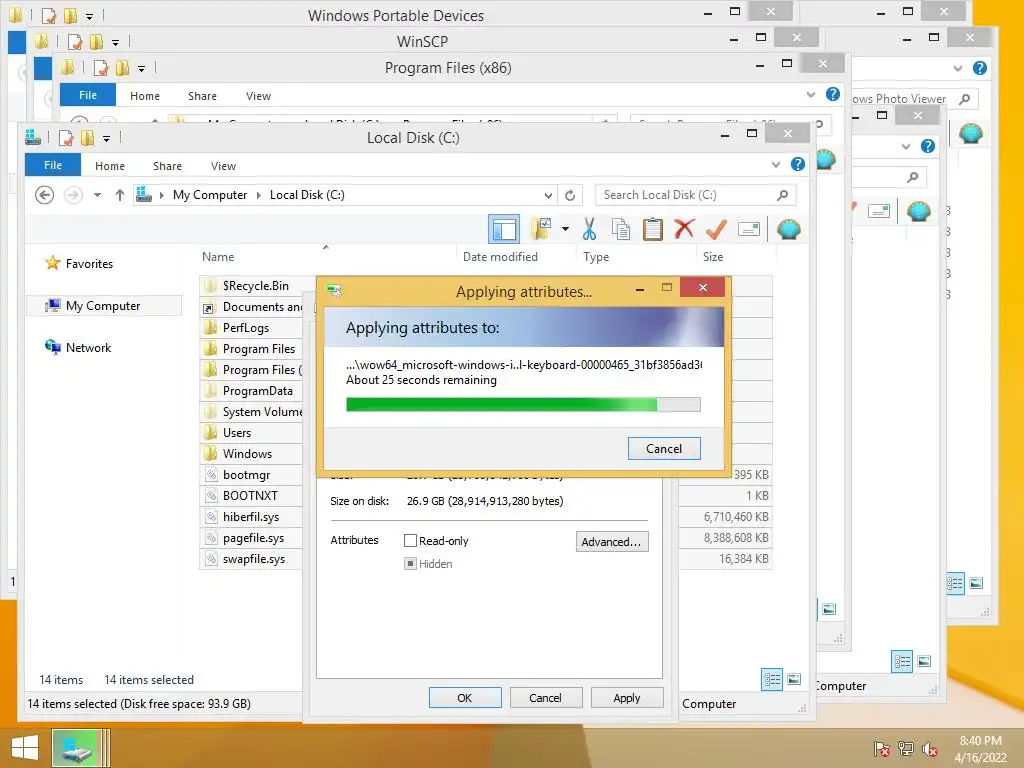Image resolution: width=1024 pixels, height=768 pixels.
Task: Switch to the large icons view in the Local Disk status bar
Action: point(794,680)
